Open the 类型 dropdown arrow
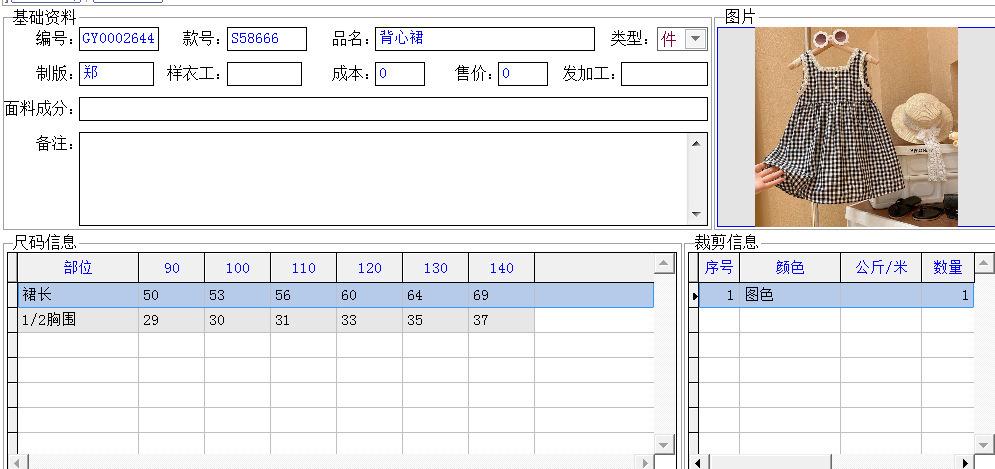Image resolution: width=995 pixels, height=469 pixels. point(696,39)
